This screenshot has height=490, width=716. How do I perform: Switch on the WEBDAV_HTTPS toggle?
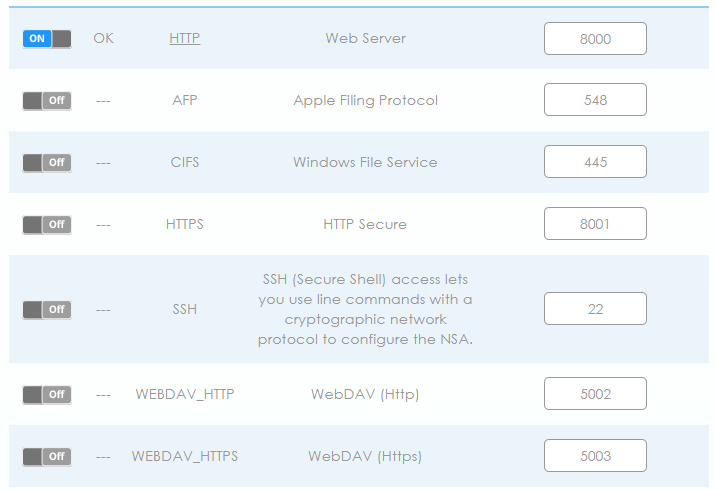pos(47,456)
